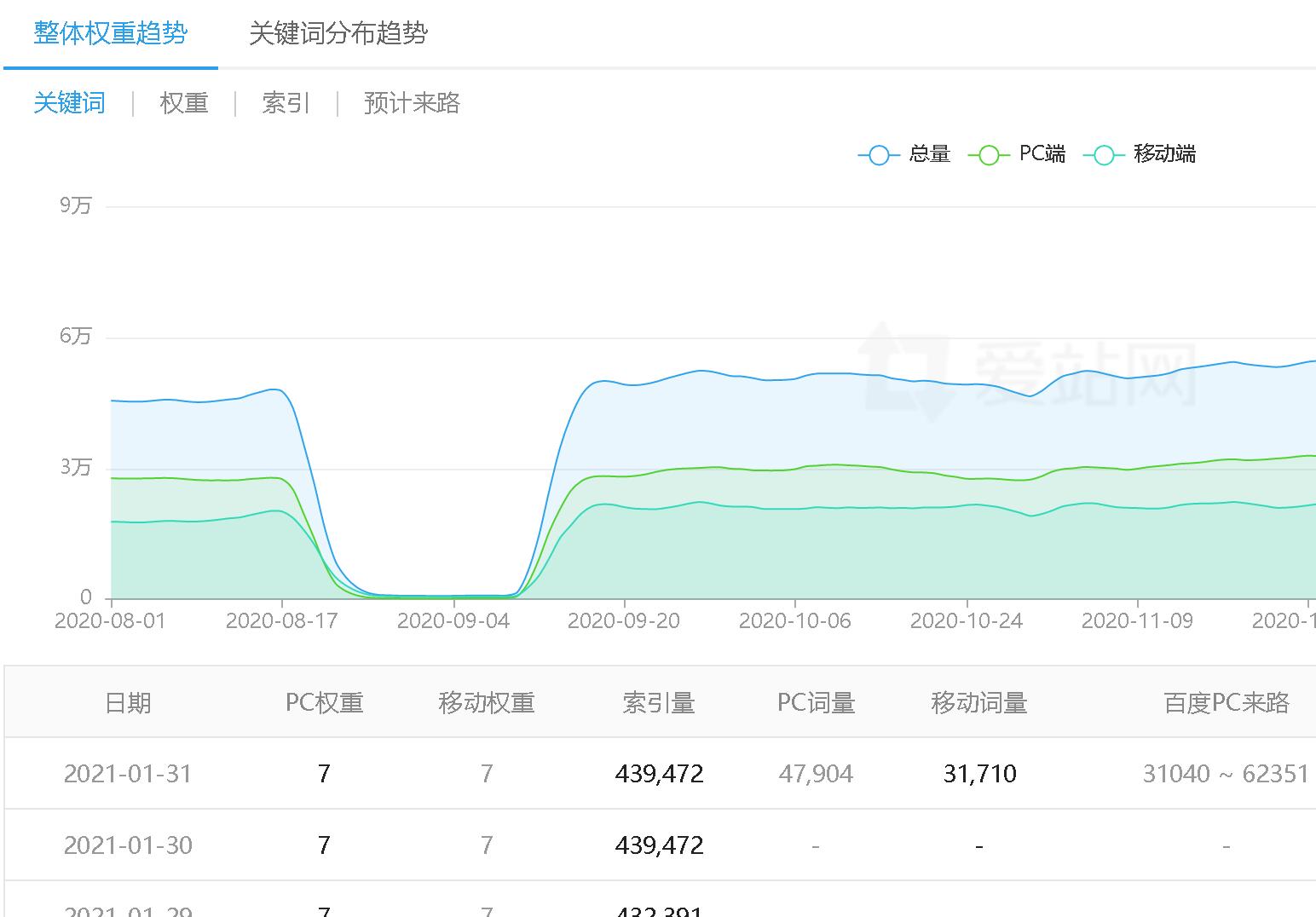This screenshot has height=917, width=1316.
Task: Click the 2020-09-20 axis date label
Action: [x=624, y=620]
